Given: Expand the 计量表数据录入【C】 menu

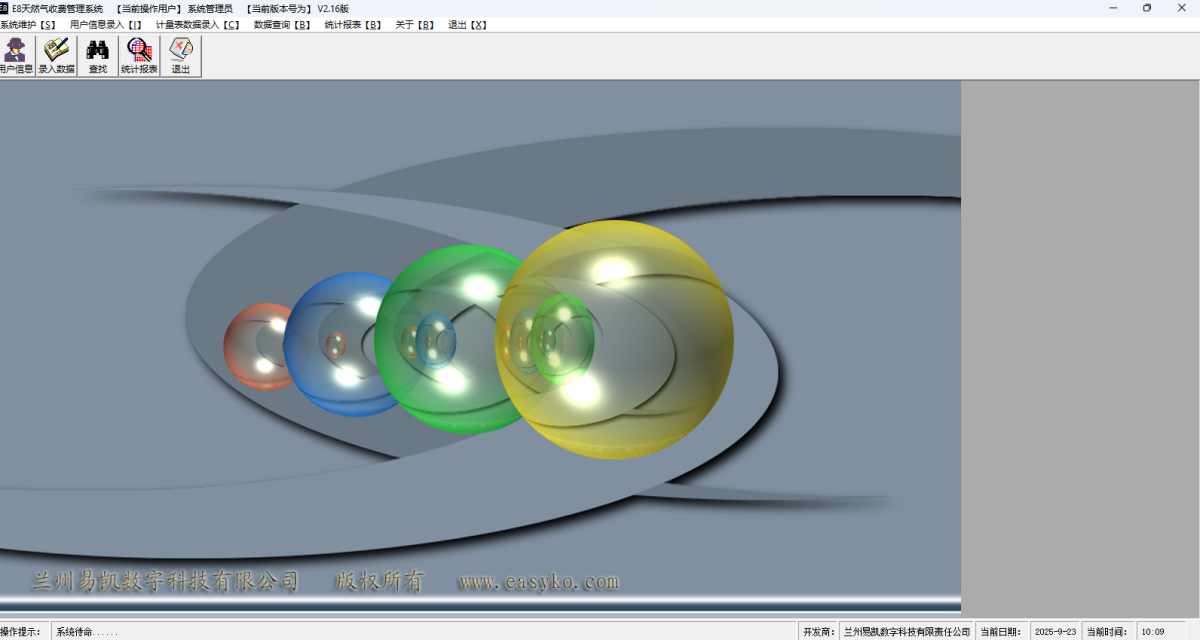Looking at the screenshot, I should point(198,25).
